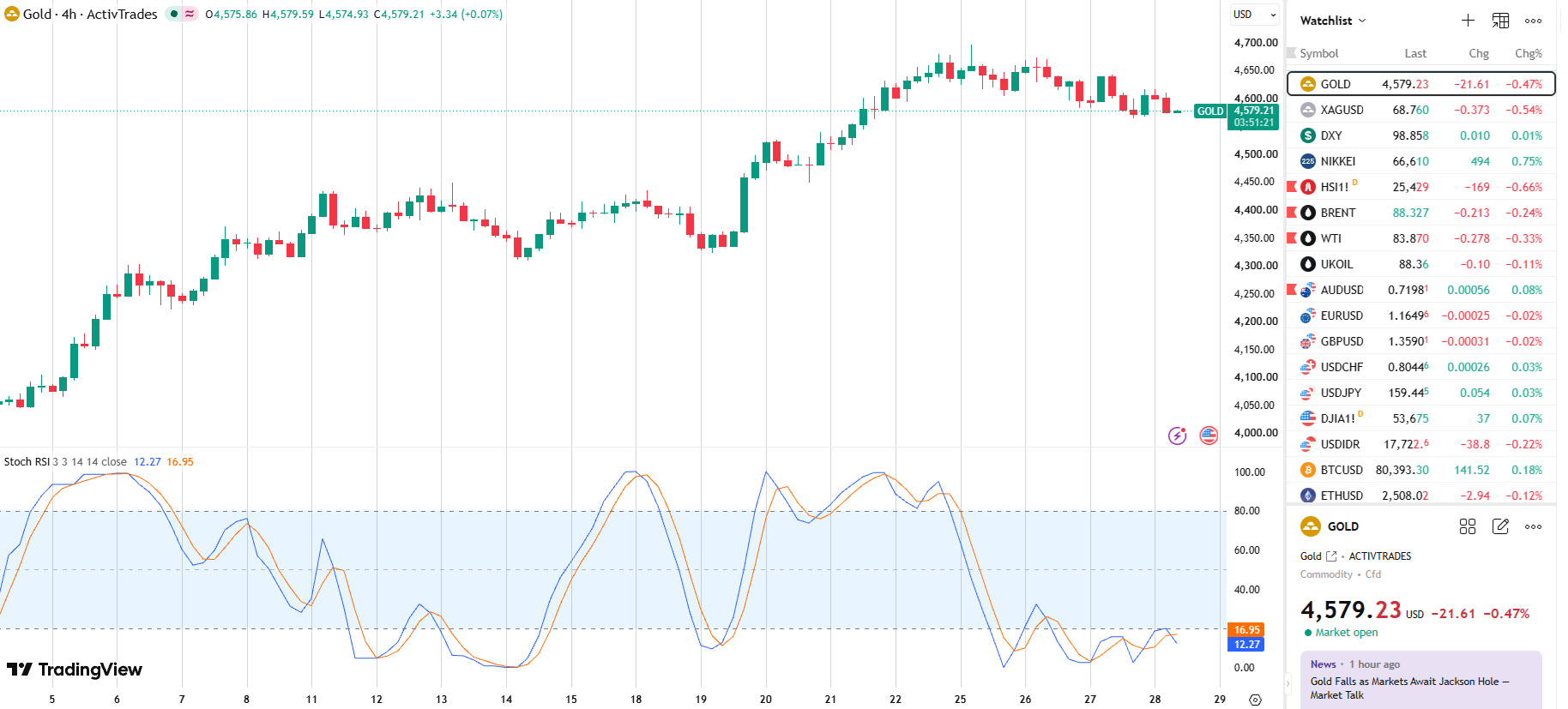Click the market open status dot indicator
Image resolution: width=1568 pixels, height=709 pixels.
[174, 14]
